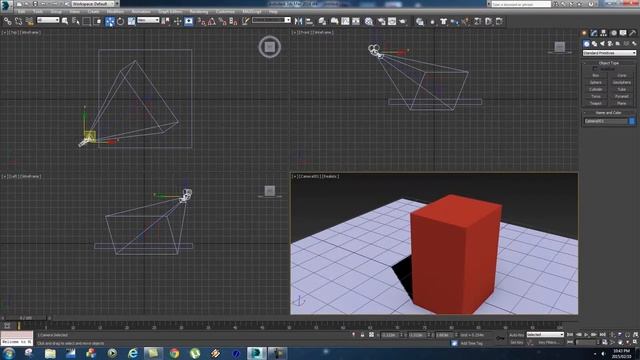This screenshot has height=360, width=640.
Task: Open Edit Named Selection Sets
Action: point(245,21)
